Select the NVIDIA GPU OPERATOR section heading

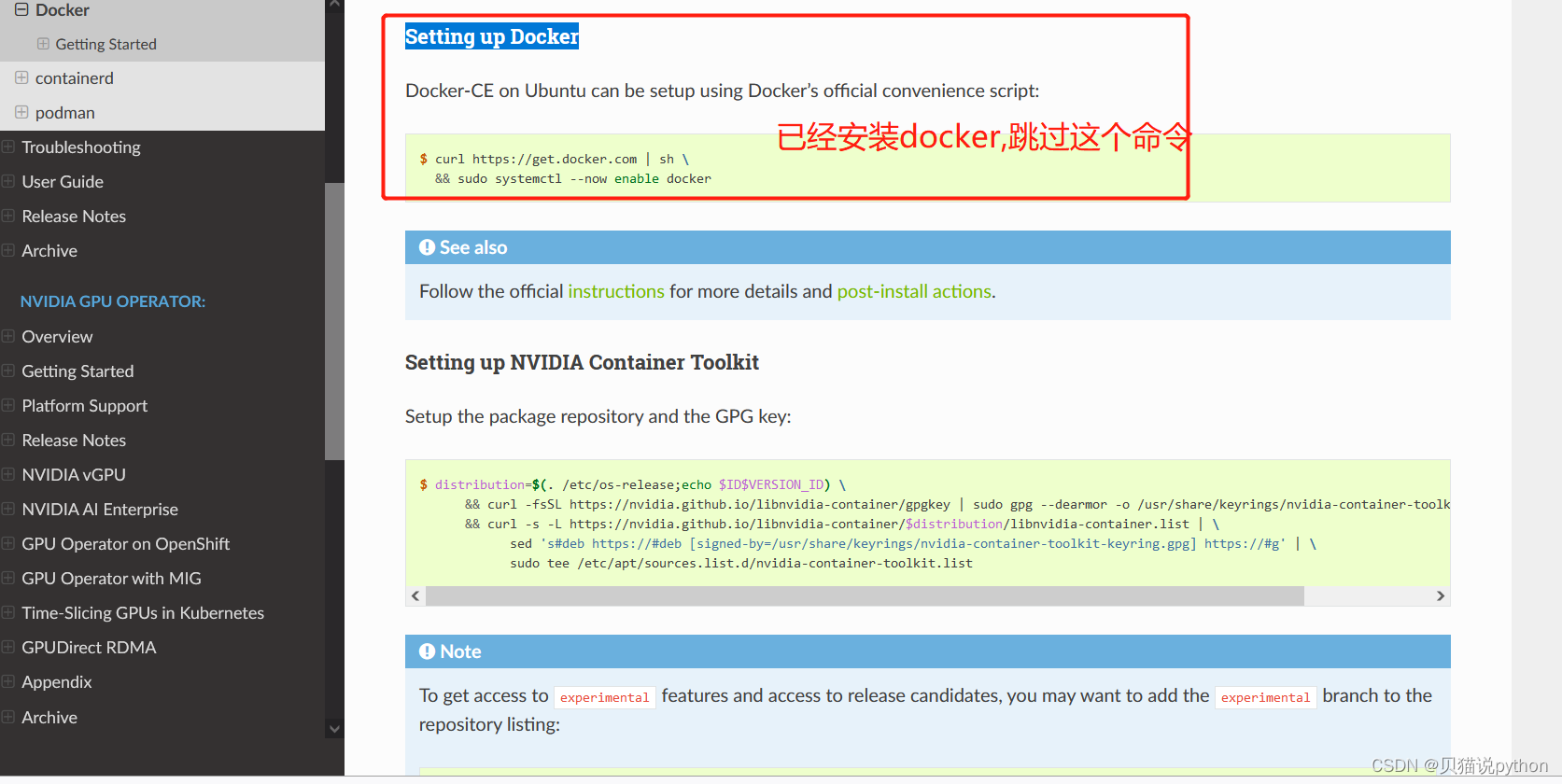tap(113, 301)
